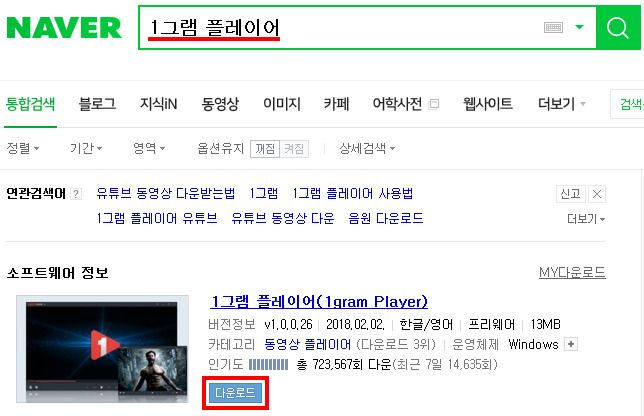The image size is (644, 416).
Task: Open the 더보기 tab menu
Action: point(561,104)
